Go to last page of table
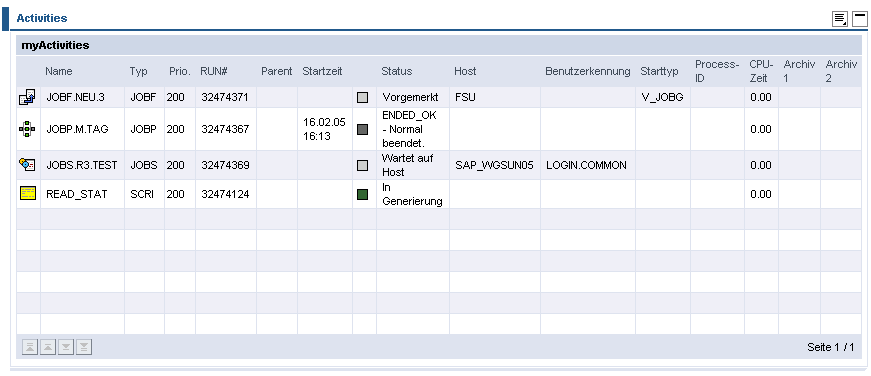Viewport: 871px width, 376px height. click(84, 347)
